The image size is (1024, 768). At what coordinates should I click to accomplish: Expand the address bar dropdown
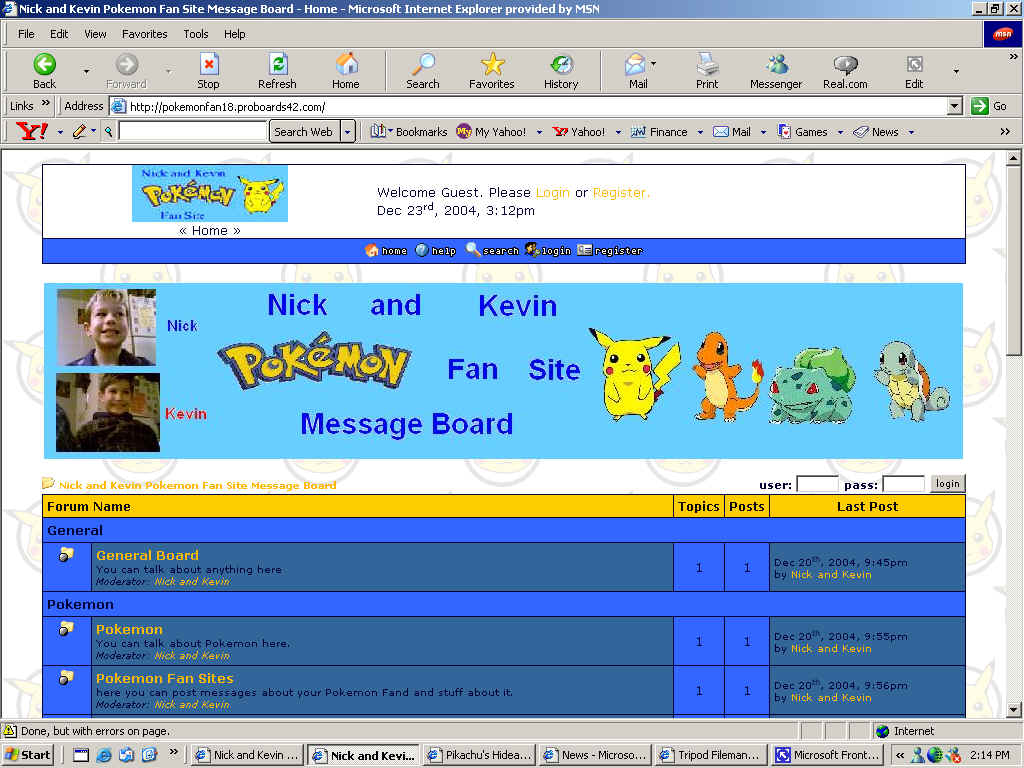tap(954, 106)
